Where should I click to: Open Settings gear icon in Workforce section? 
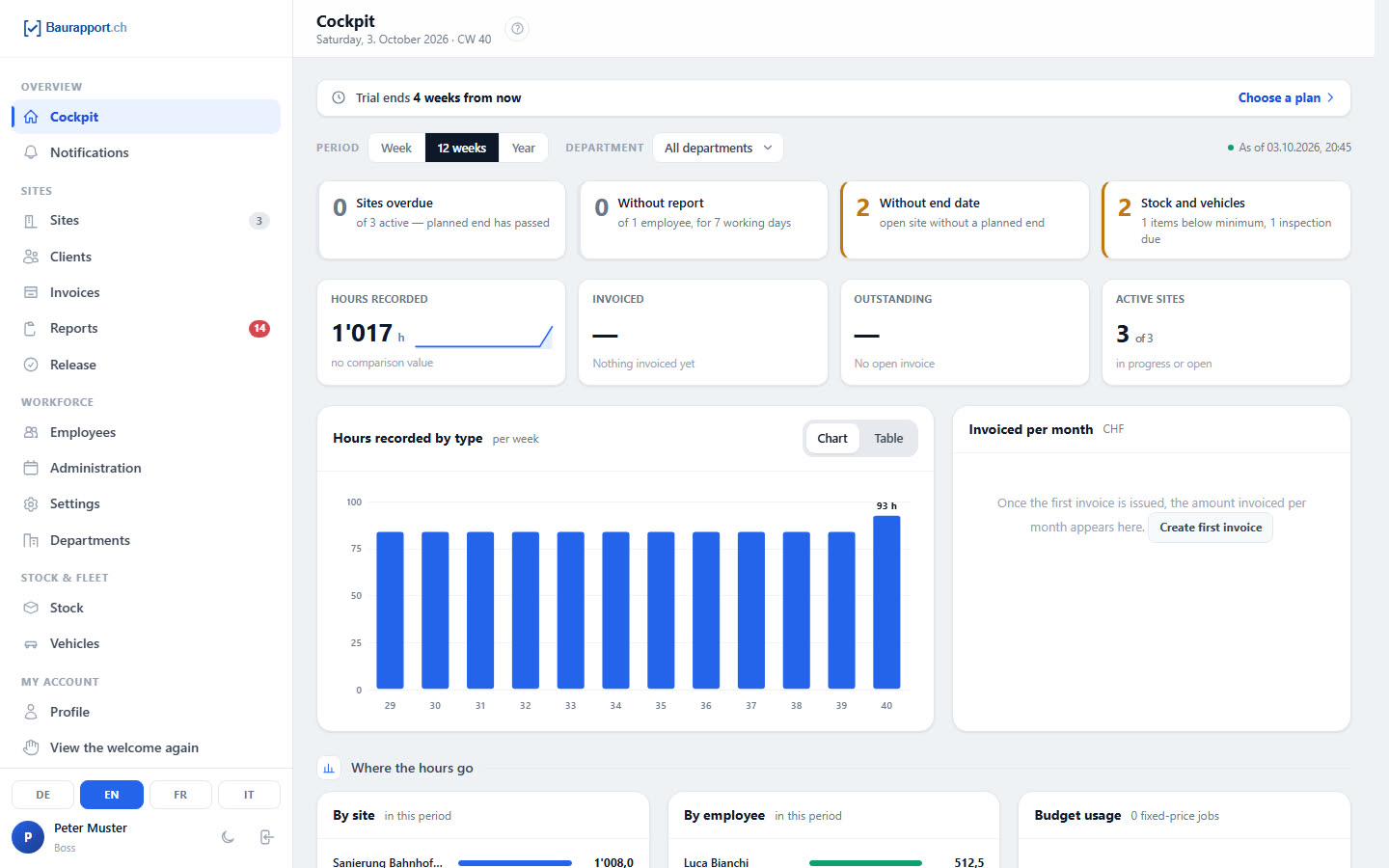coord(31,503)
